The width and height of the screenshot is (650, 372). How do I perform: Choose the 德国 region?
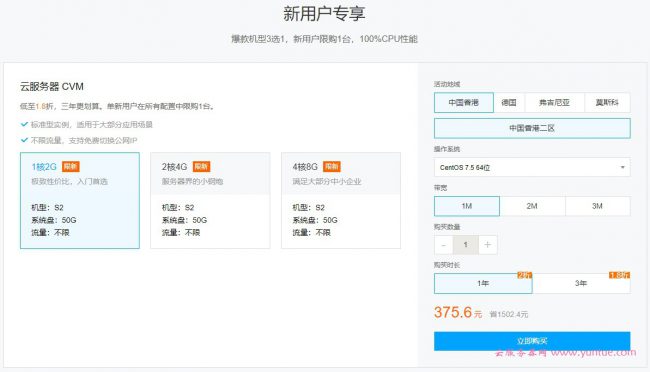509,102
